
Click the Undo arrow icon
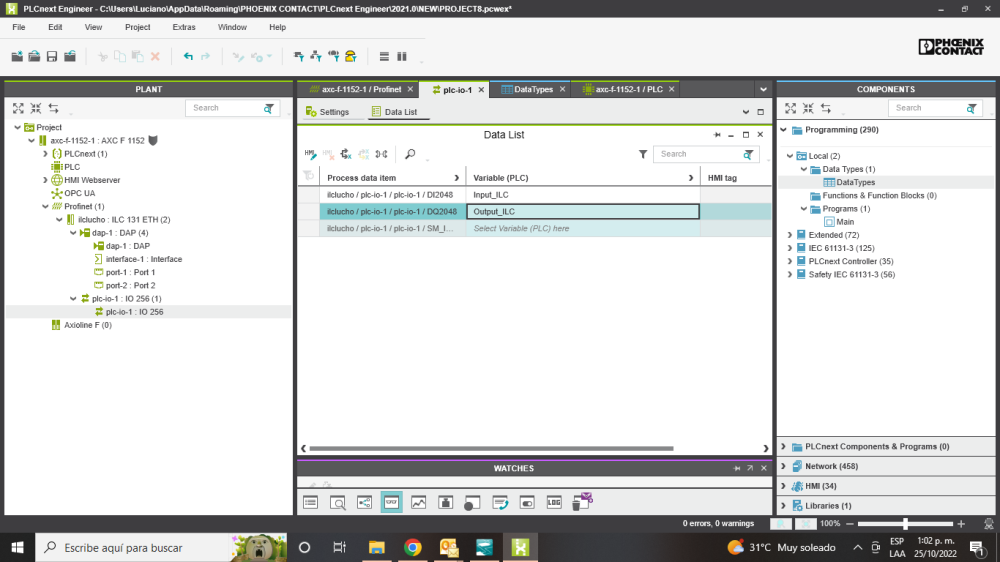pos(188,56)
